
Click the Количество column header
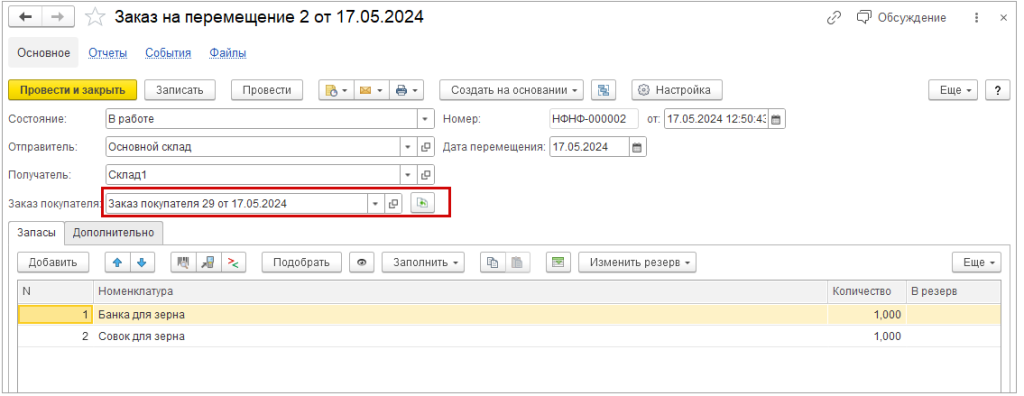867,291
